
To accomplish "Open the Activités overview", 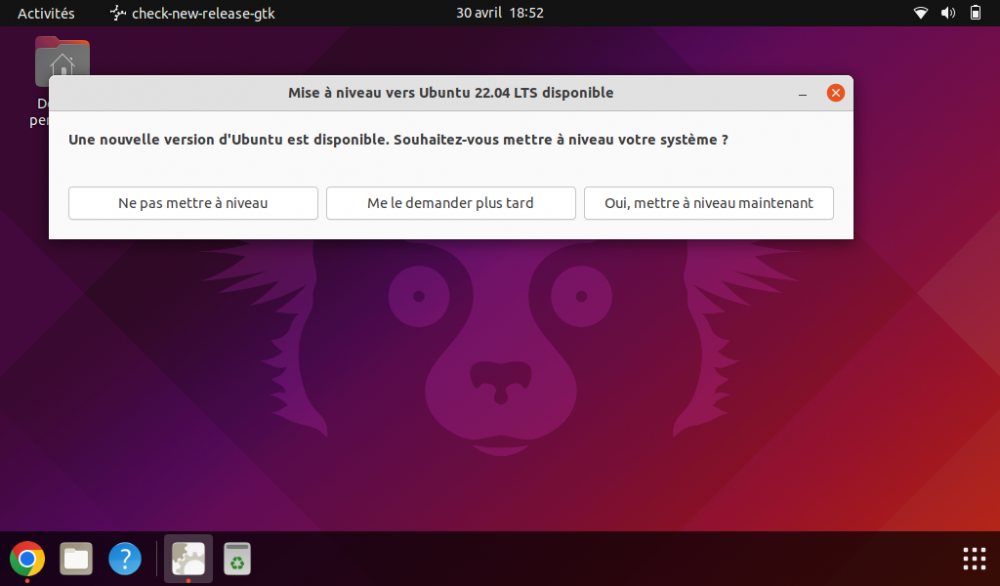I will tap(46, 13).
